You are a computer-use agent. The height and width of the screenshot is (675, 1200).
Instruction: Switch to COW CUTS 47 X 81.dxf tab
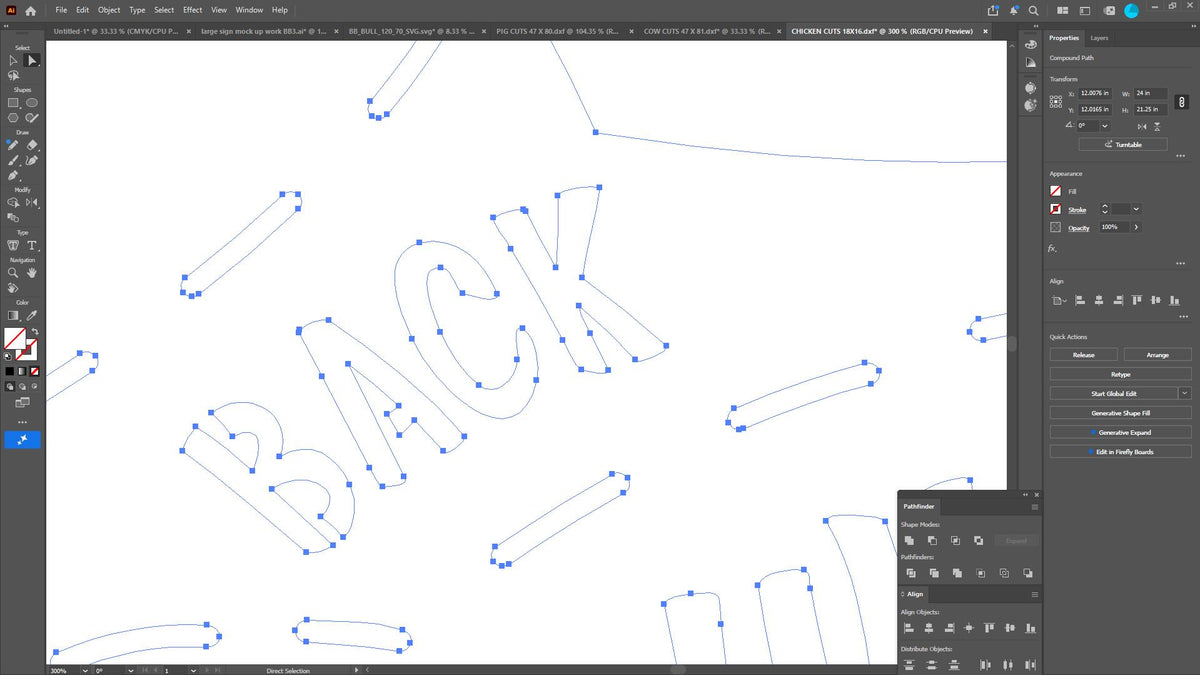[706, 31]
